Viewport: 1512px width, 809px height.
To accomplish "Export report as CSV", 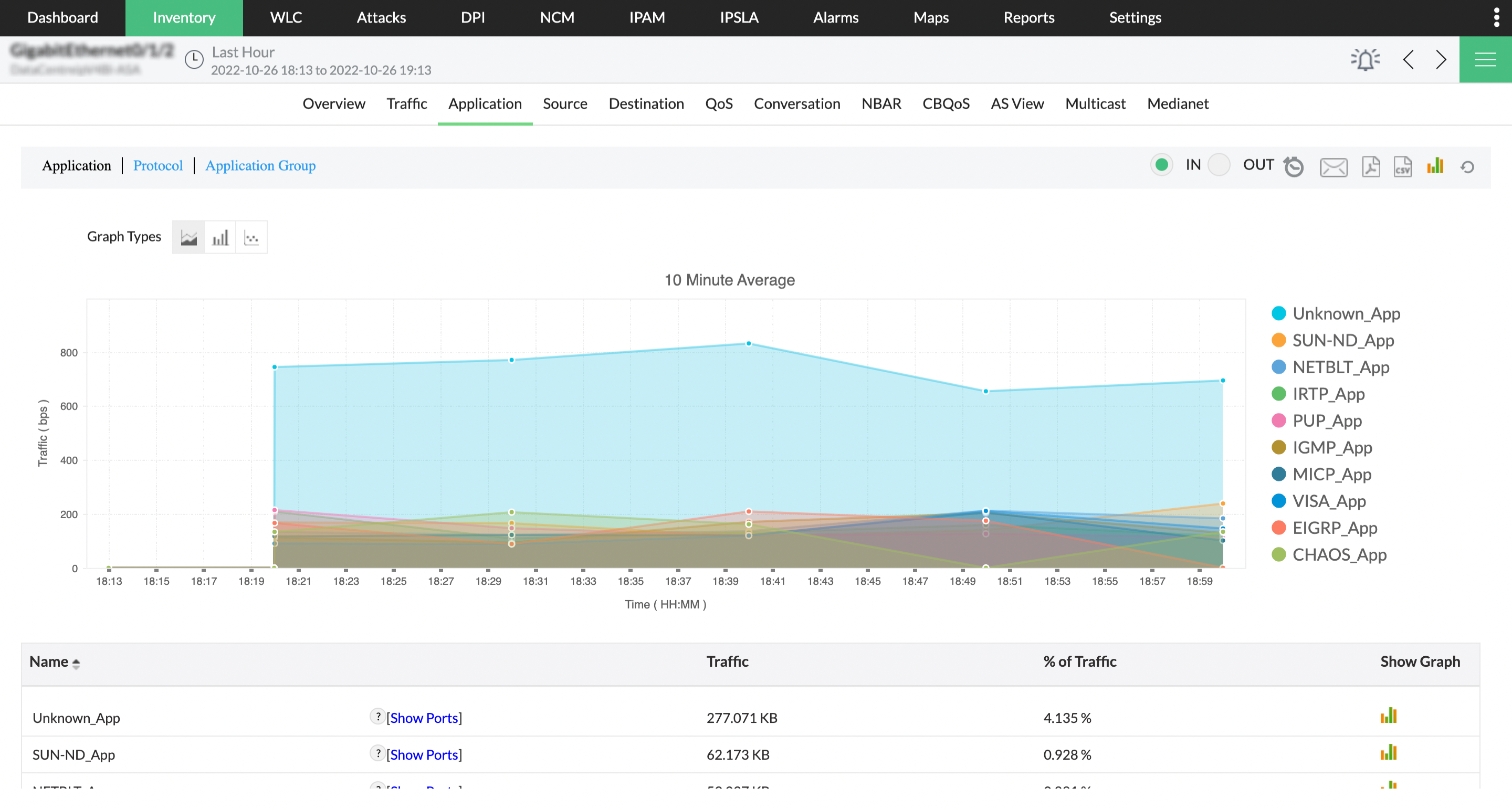I will click(x=1402, y=166).
